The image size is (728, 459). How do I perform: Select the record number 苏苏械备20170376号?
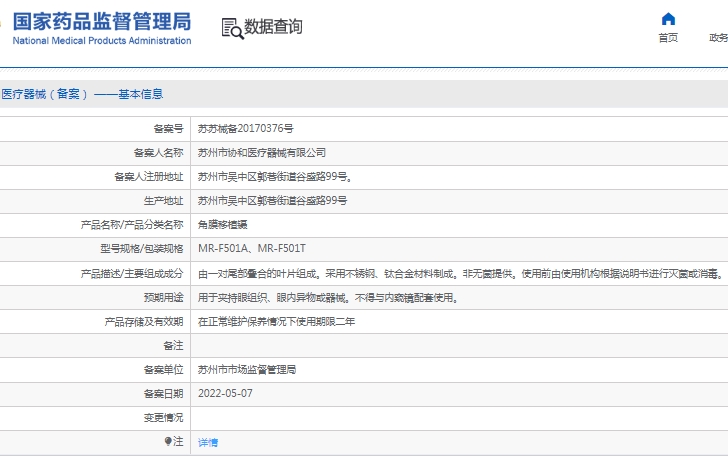click(x=246, y=129)
